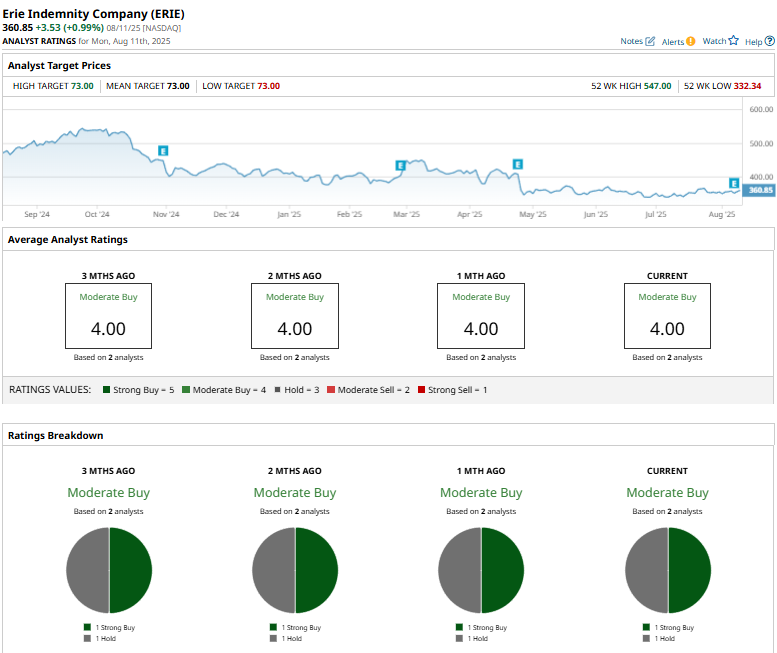777x653 pixels.
Task: Click the 3 MTHS AGO rating box 4.00
Action: (109, 316)
